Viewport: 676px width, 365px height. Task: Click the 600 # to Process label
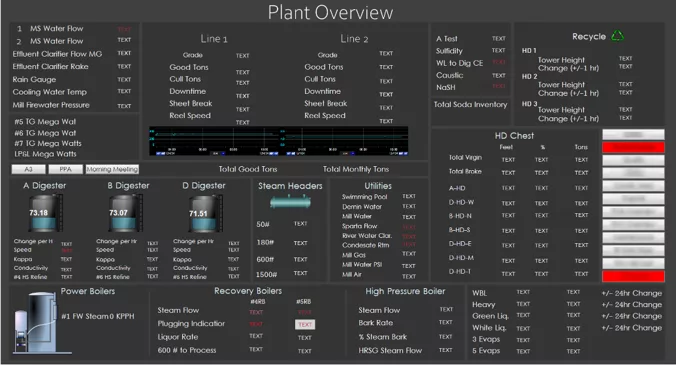point(187,350)
